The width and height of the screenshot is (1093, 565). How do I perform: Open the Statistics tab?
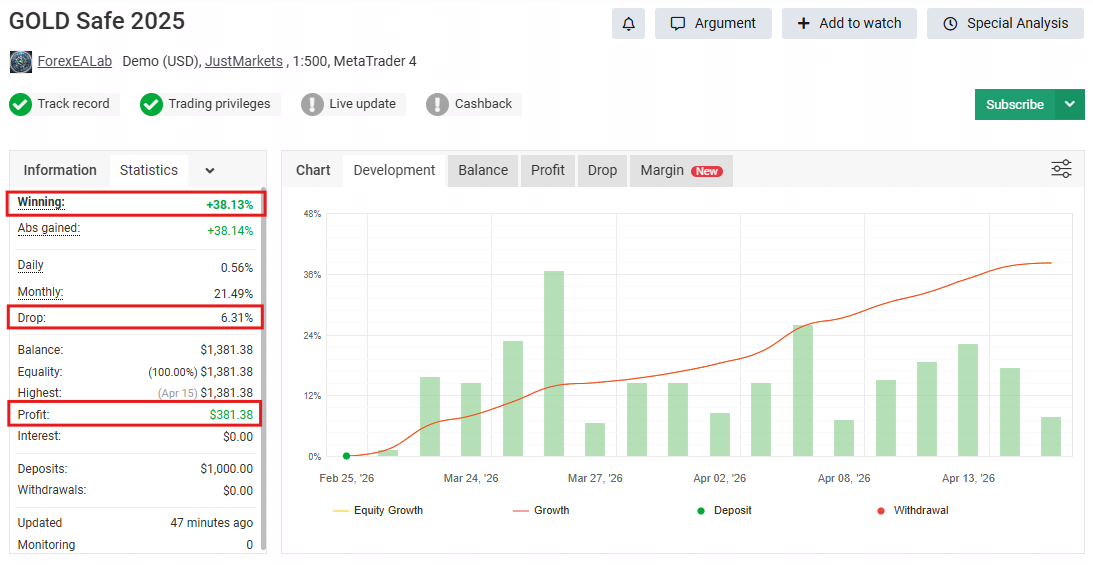point(149,170)
